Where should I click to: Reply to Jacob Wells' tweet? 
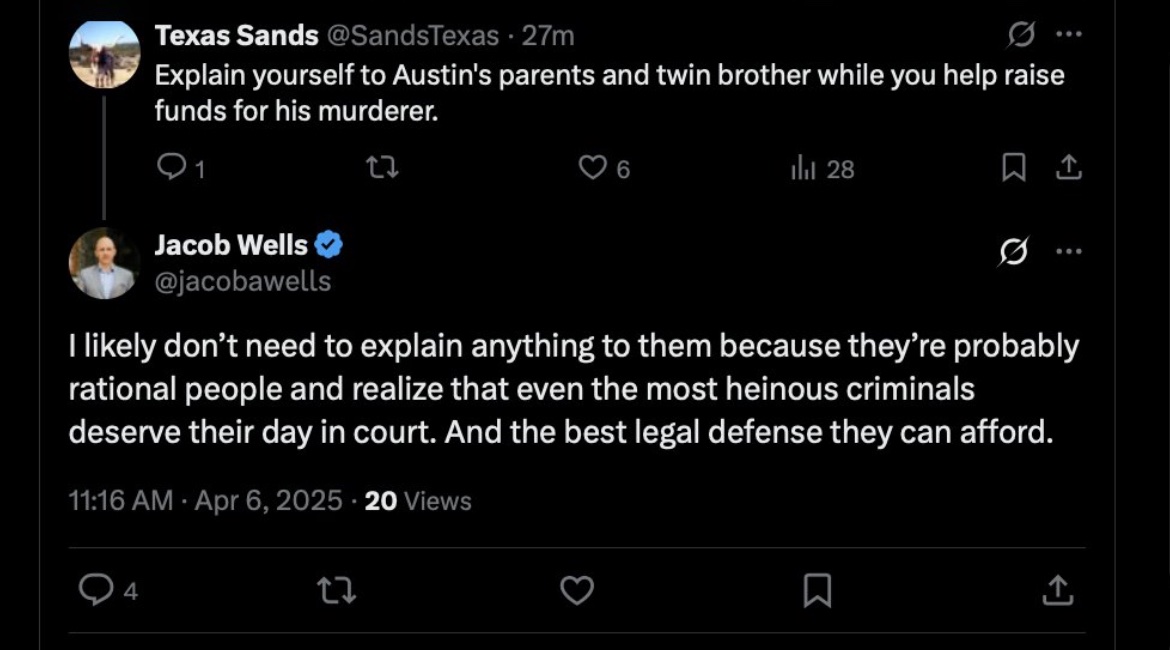tap(96, 591)
